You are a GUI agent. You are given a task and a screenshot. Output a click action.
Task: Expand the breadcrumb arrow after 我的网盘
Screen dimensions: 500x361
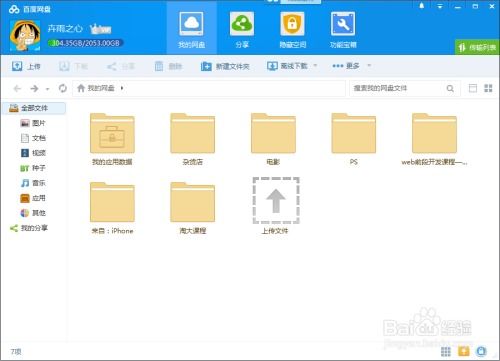[x=122, y=88]
